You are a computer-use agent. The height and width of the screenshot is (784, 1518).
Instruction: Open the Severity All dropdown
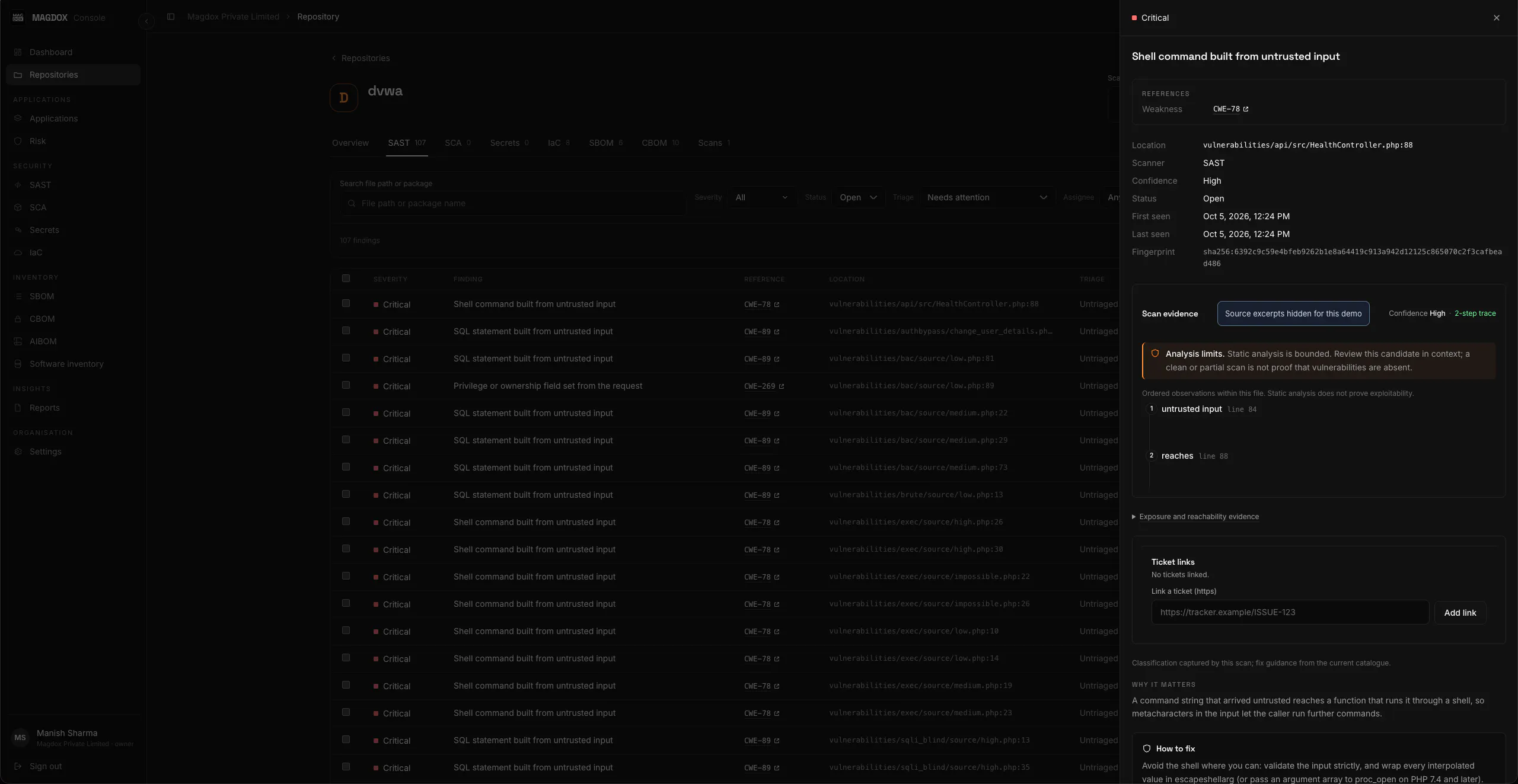tap(761, 197)
